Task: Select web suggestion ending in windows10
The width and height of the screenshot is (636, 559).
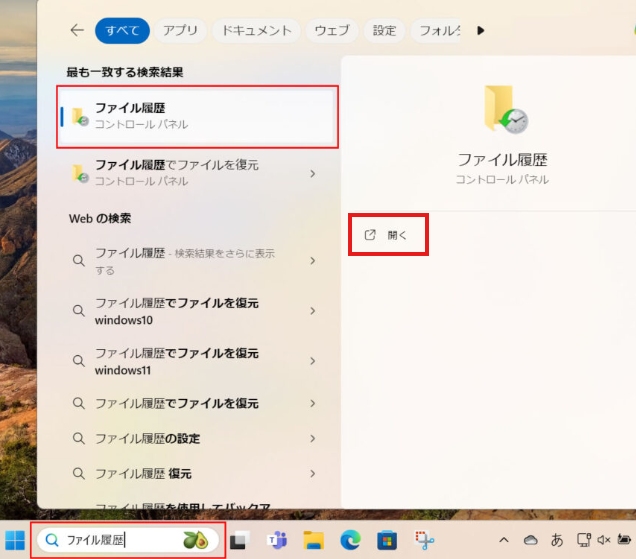Action: pos(198,311)
